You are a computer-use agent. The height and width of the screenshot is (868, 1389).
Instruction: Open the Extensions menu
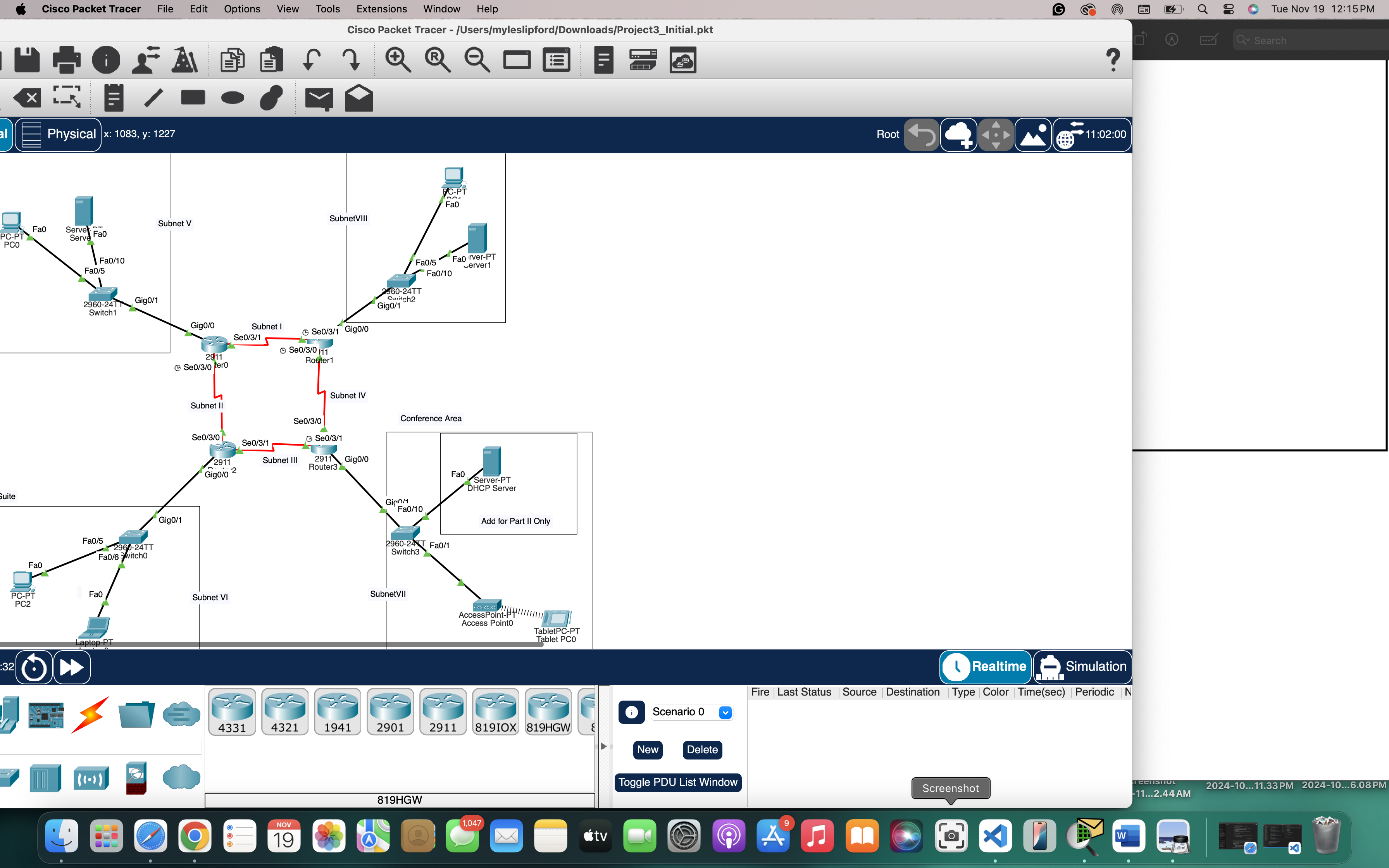[x=381, y=9]
